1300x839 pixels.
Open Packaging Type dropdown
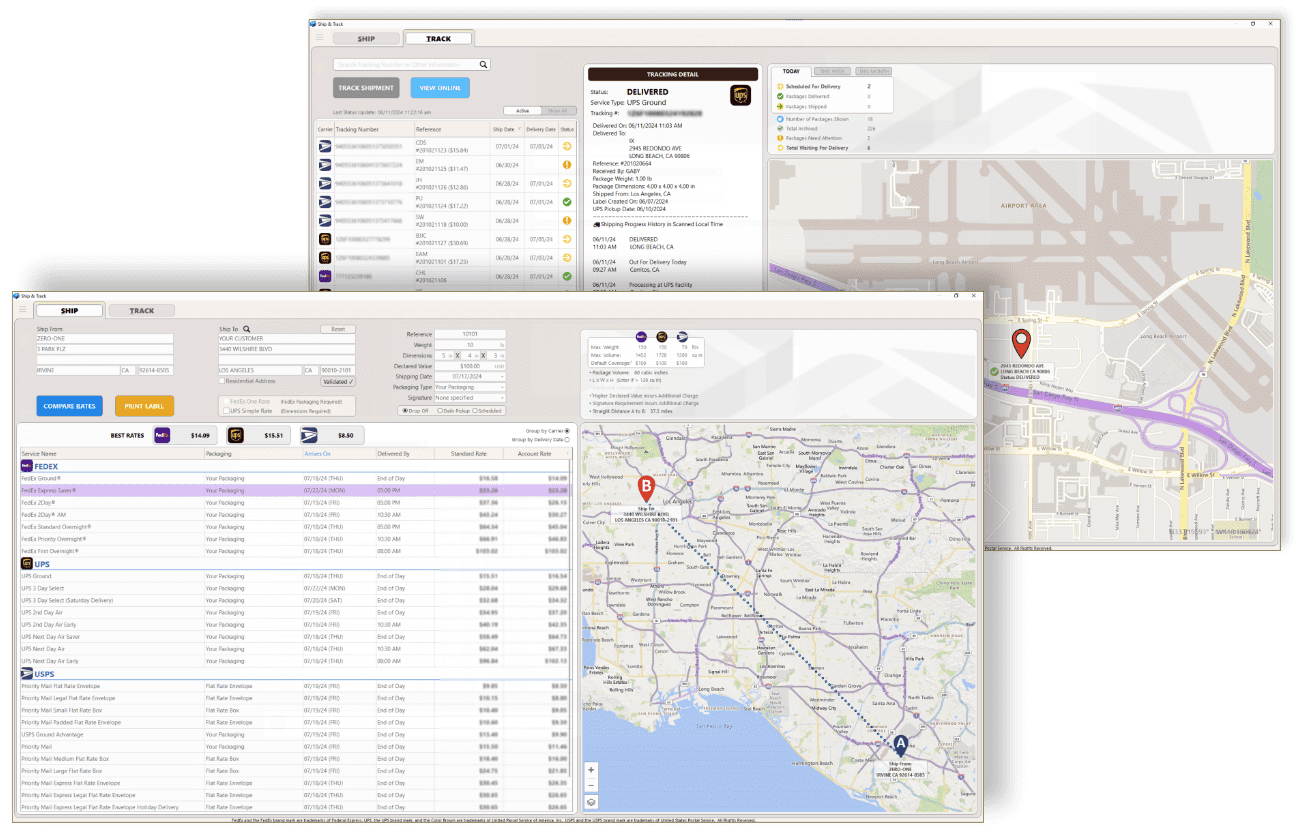point(470,387)
